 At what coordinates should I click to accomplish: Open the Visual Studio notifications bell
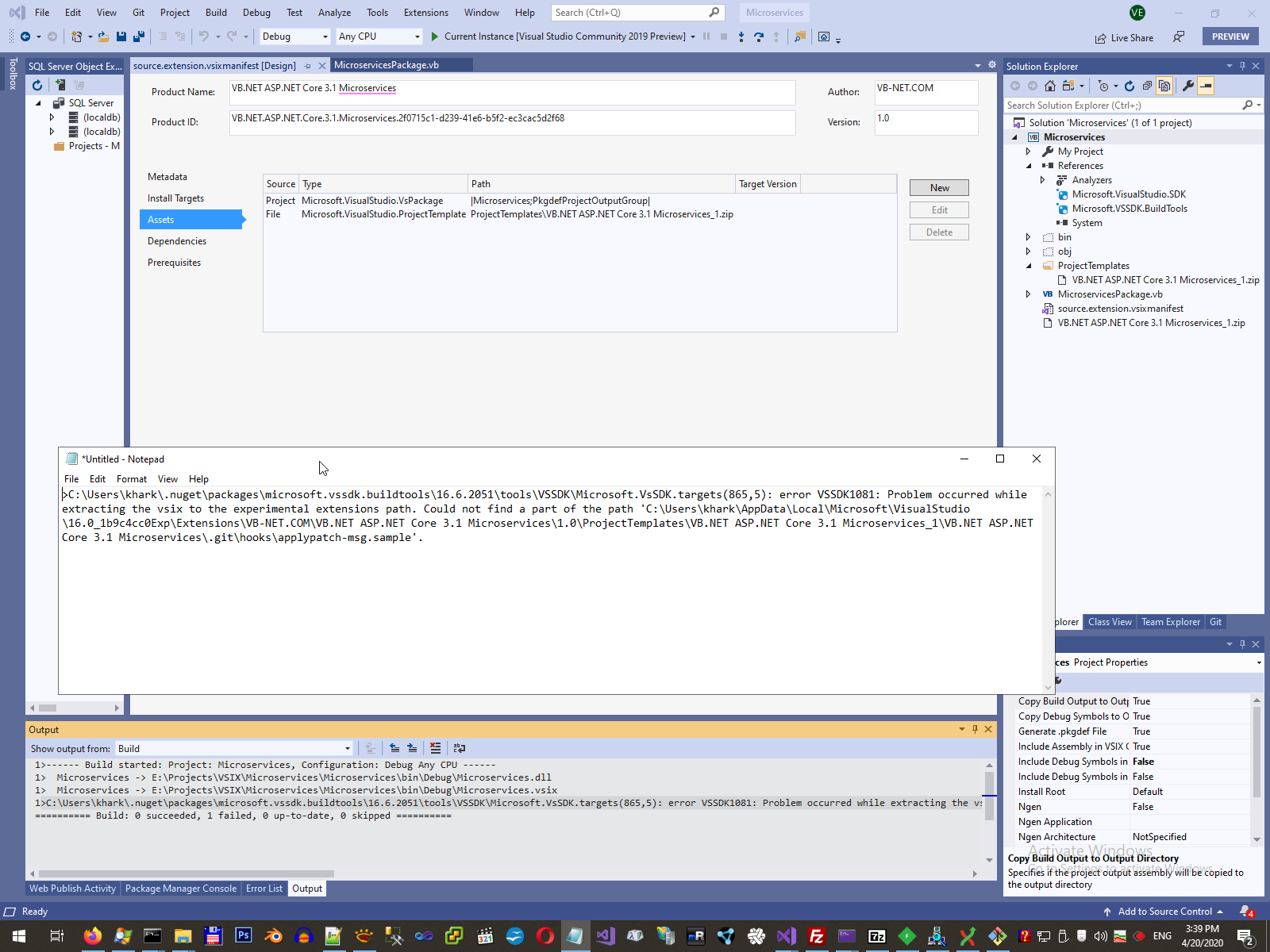pyautogui.click(x=1246, y=912)
